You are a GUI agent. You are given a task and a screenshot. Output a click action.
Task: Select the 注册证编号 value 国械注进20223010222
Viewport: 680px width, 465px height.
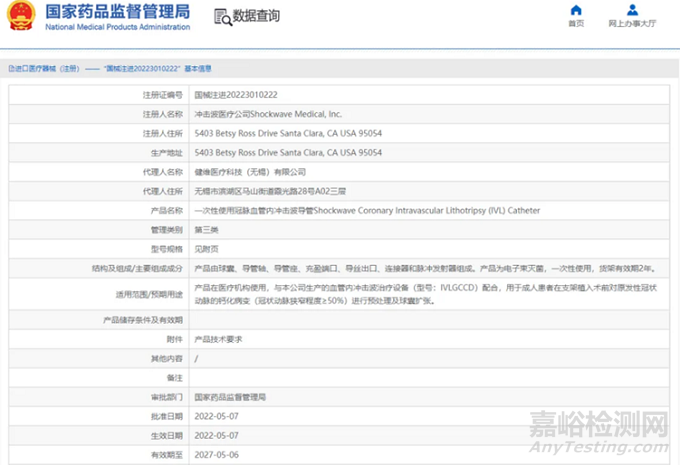coord(236,94)
